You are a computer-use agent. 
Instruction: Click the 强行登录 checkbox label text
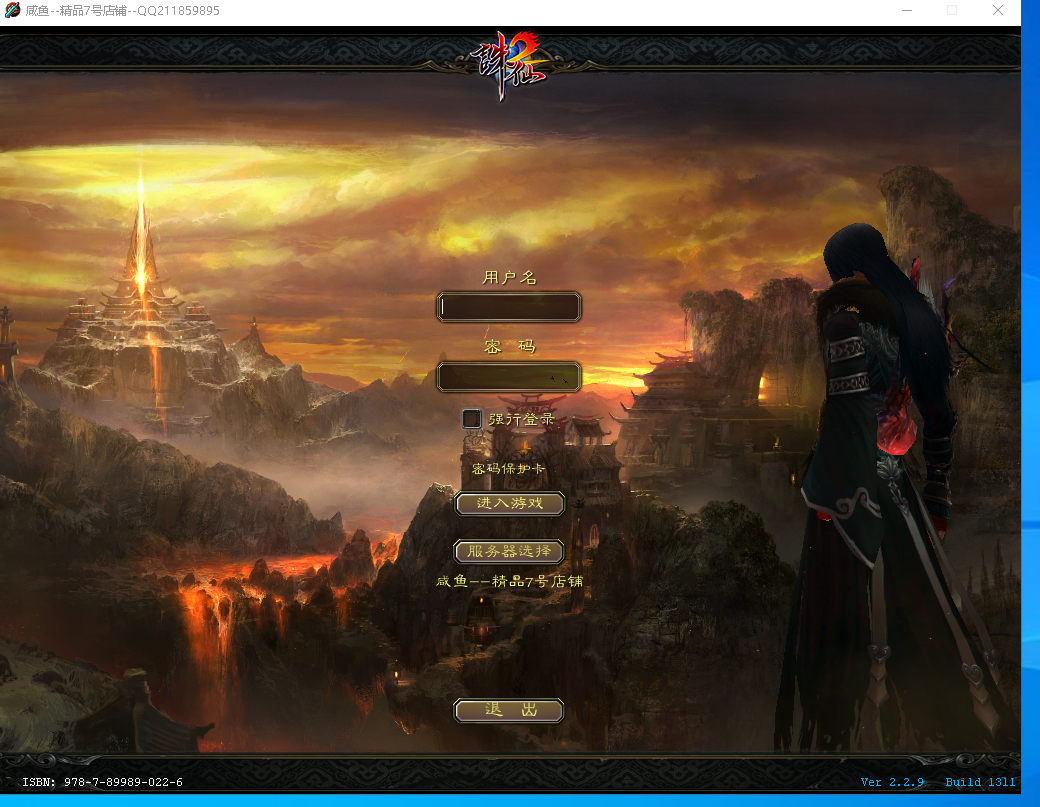(x=521, y=419)
